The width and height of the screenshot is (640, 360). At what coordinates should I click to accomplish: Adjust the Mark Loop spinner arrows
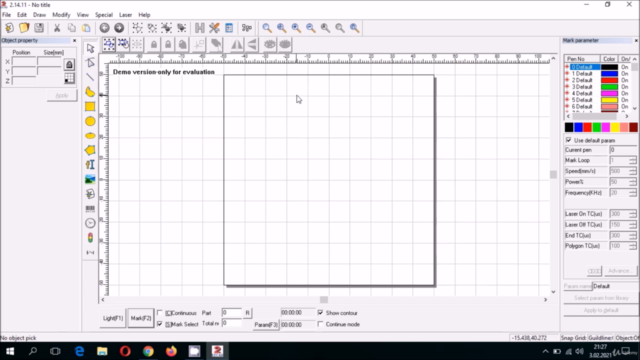632,160
